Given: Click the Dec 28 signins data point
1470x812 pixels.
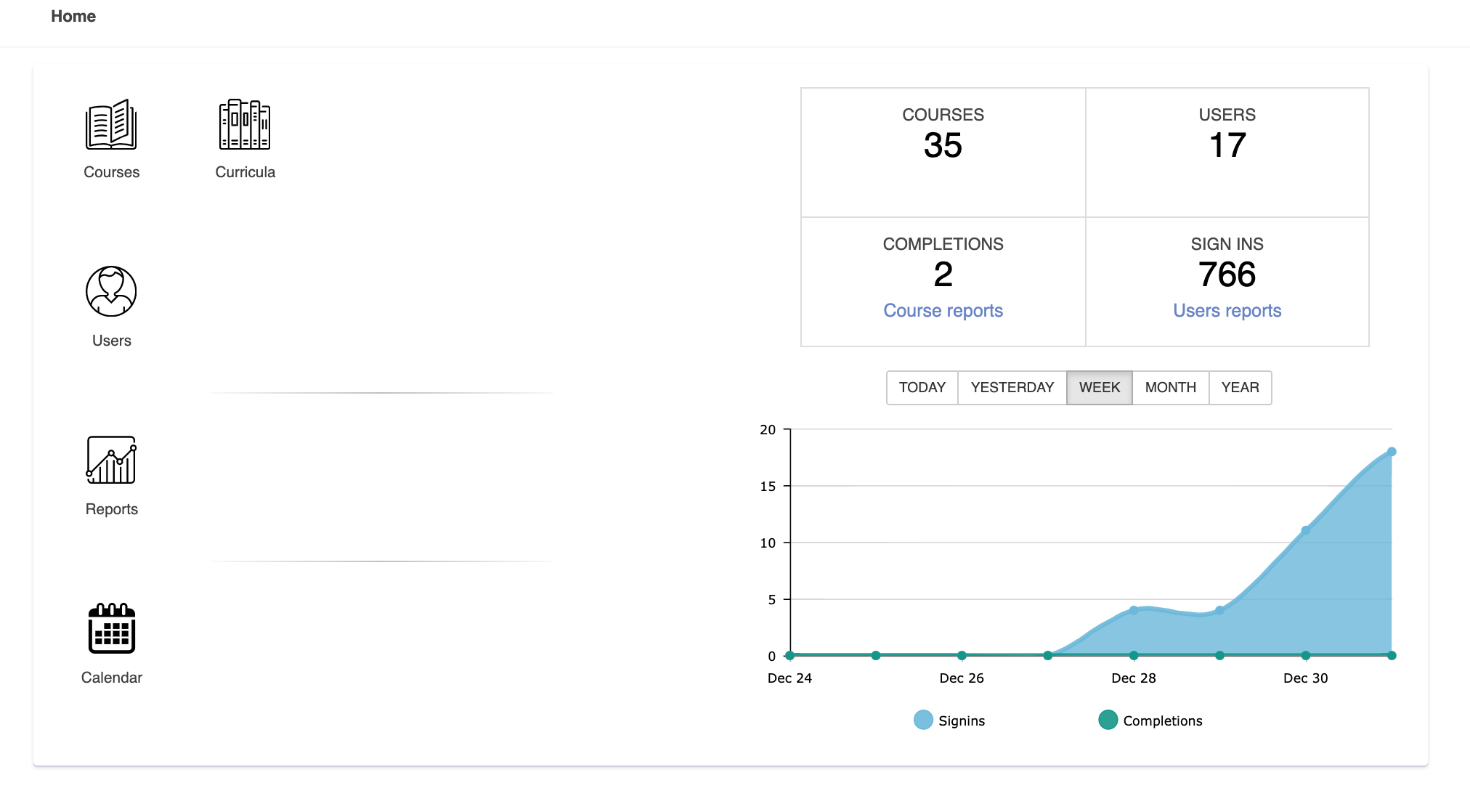Looking at the screenshot, I should pos(1134,610).
